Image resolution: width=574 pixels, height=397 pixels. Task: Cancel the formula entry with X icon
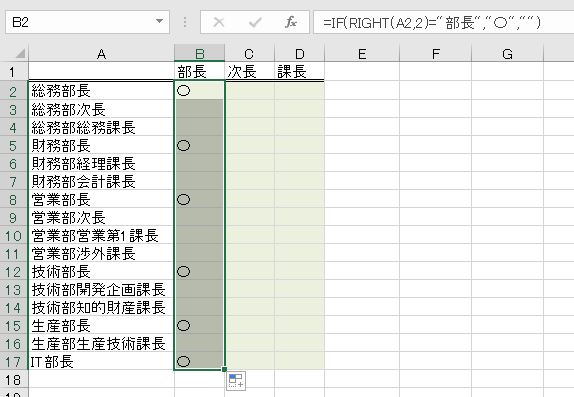pyautogui.click(x=219, y=22)
